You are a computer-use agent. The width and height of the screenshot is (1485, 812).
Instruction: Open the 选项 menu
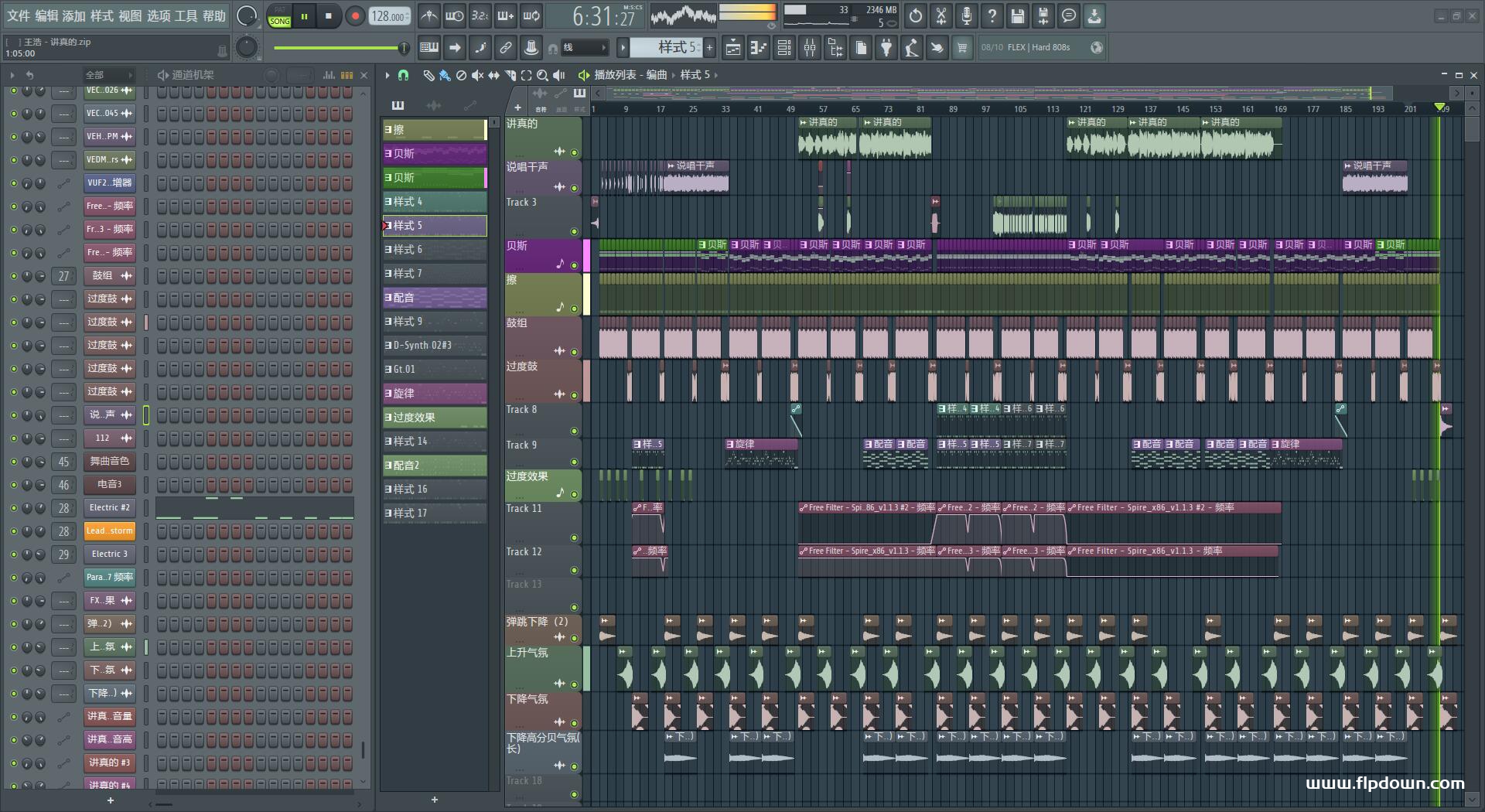pos(159,16)
